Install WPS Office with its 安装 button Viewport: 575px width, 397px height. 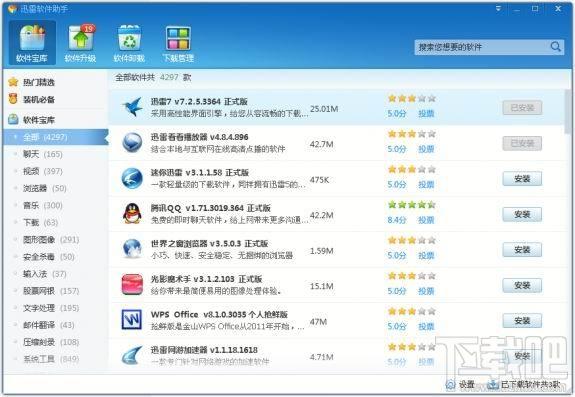tap(522, 321)
